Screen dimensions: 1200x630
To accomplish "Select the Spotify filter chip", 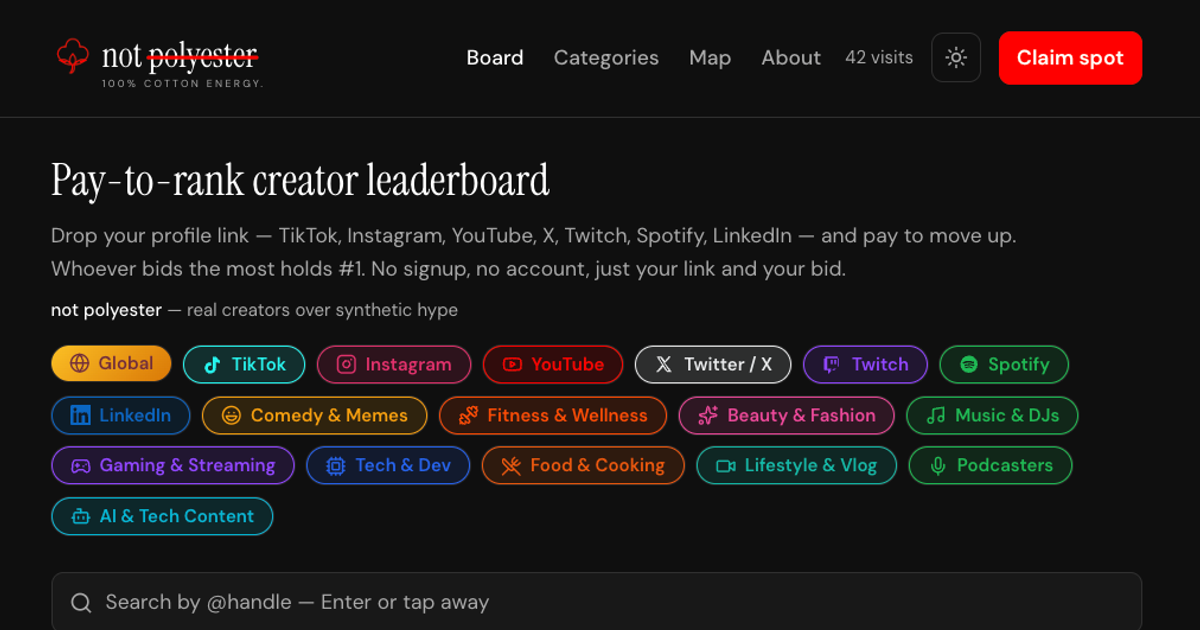I will coord(1004,364).
